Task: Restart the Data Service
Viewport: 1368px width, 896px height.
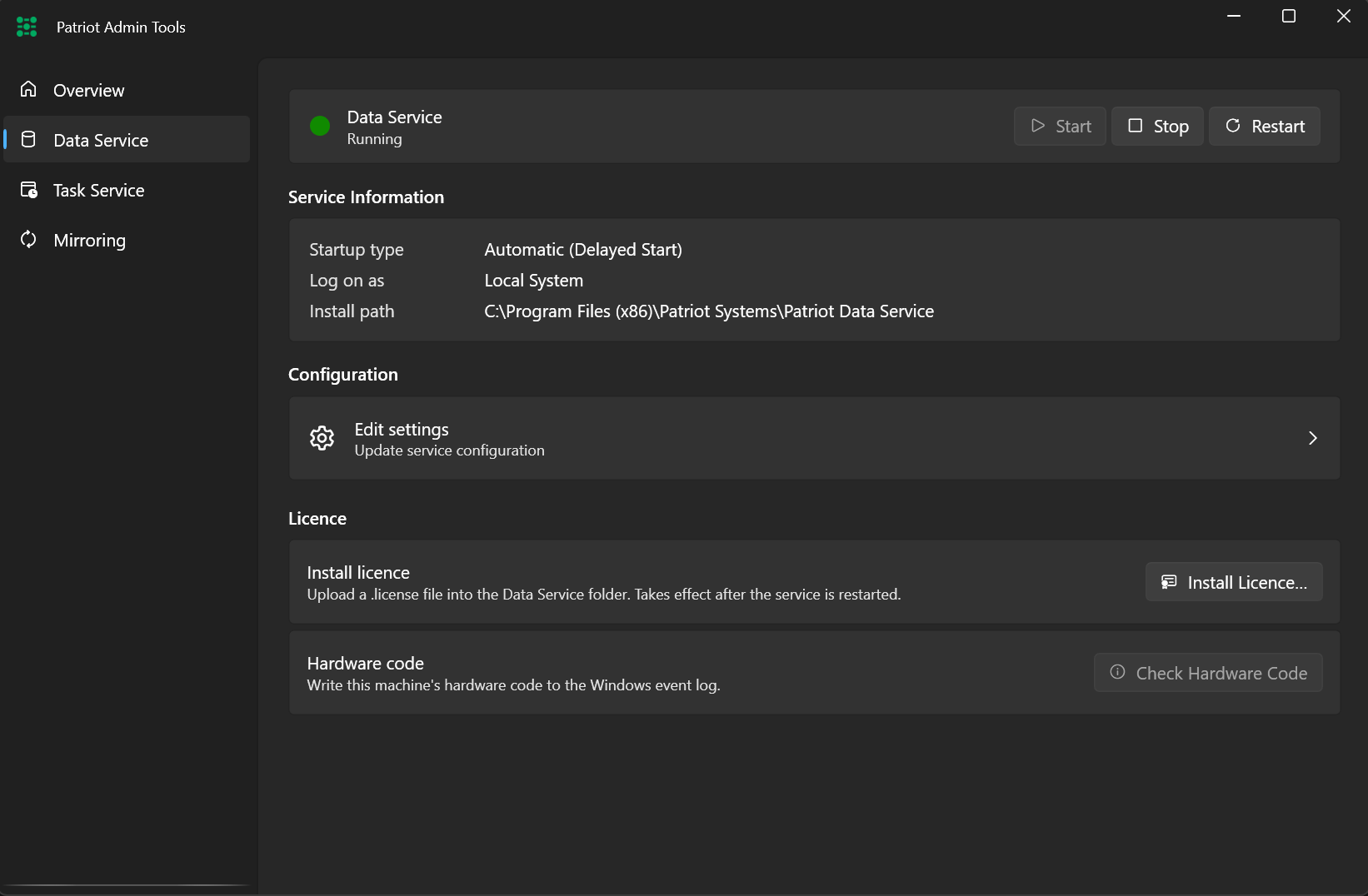Action: point(1264,126)
